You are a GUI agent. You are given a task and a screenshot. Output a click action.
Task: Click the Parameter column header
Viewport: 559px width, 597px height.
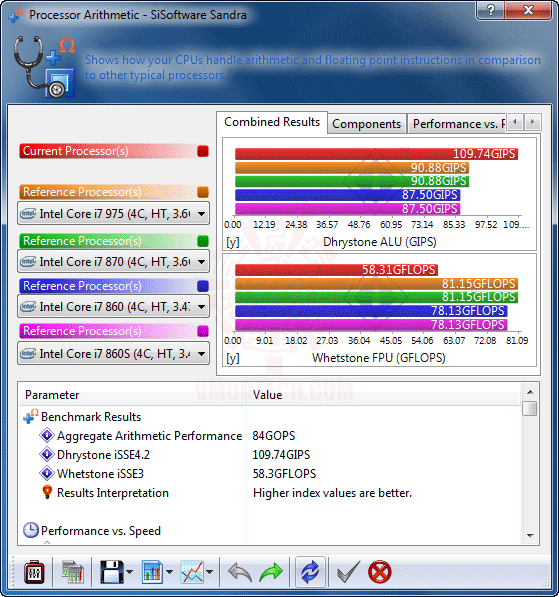(133, 395)
